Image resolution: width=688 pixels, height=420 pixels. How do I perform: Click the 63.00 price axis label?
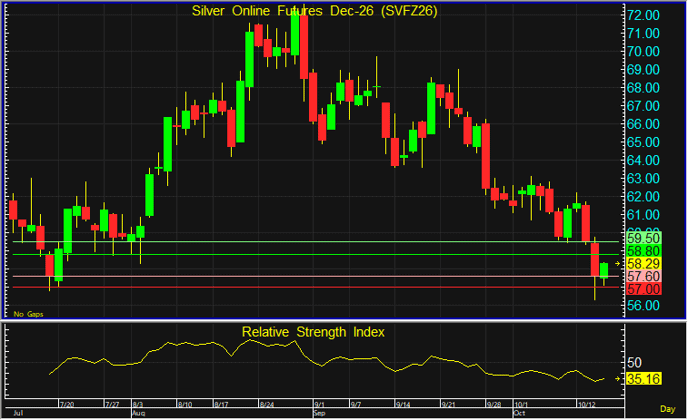tap(643, 179)
